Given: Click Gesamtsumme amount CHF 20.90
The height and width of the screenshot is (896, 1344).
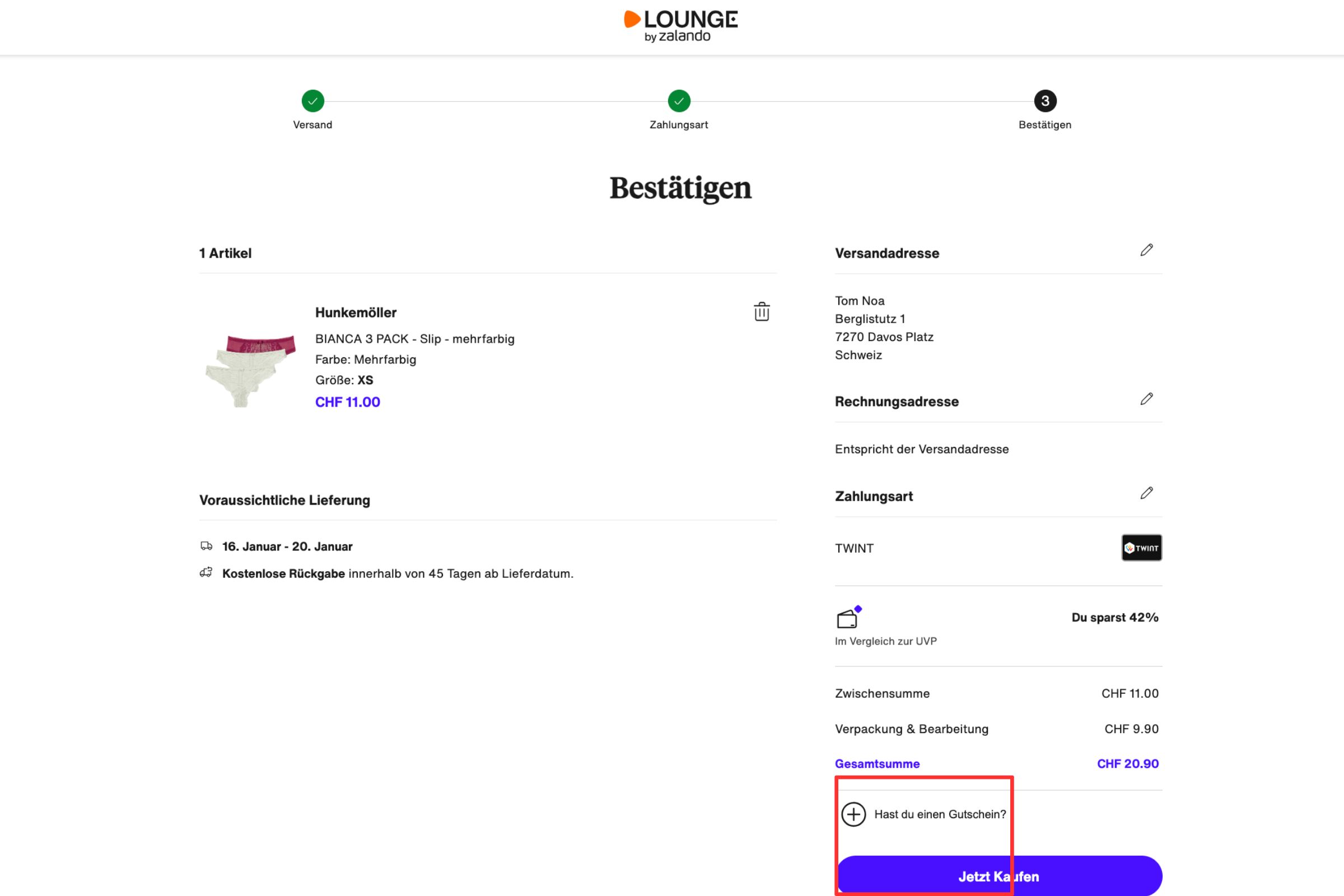Looking at the screenshot, I should [x=1127, y=763].
